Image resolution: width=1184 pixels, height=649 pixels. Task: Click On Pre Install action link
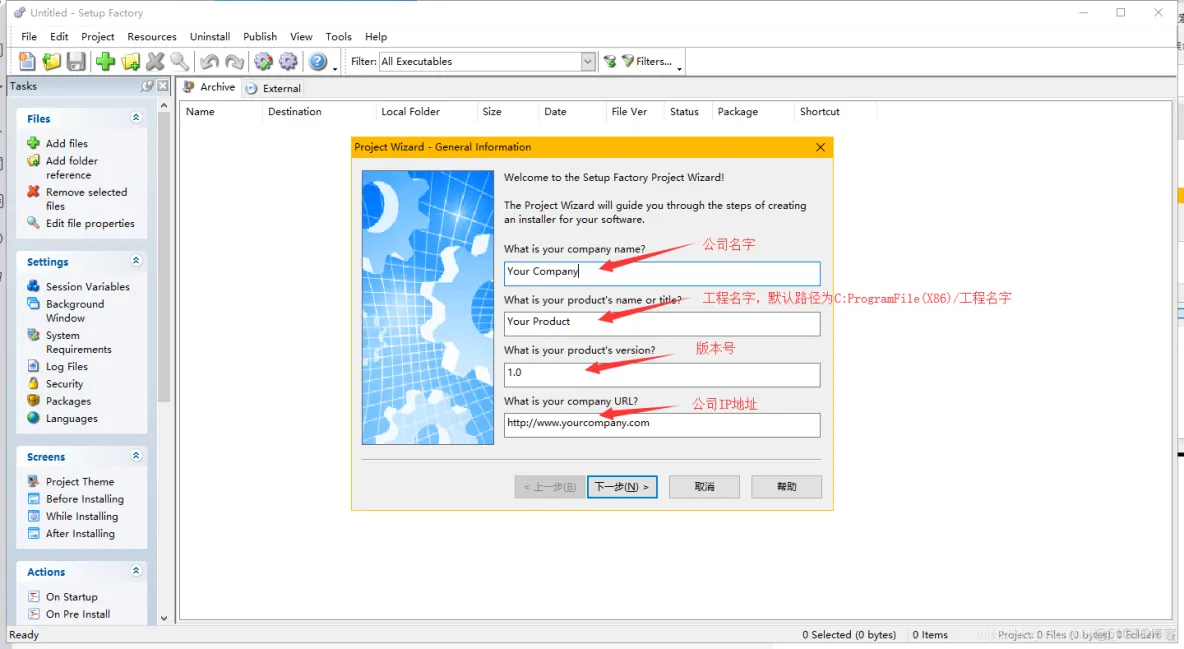pyautogui.click(x=78, y=614)
